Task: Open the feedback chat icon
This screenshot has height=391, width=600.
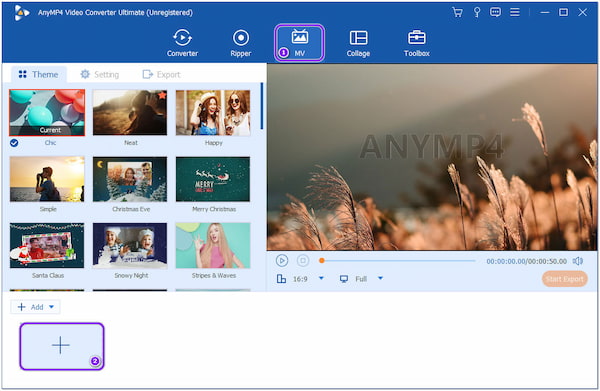Action: coord(495,12)
